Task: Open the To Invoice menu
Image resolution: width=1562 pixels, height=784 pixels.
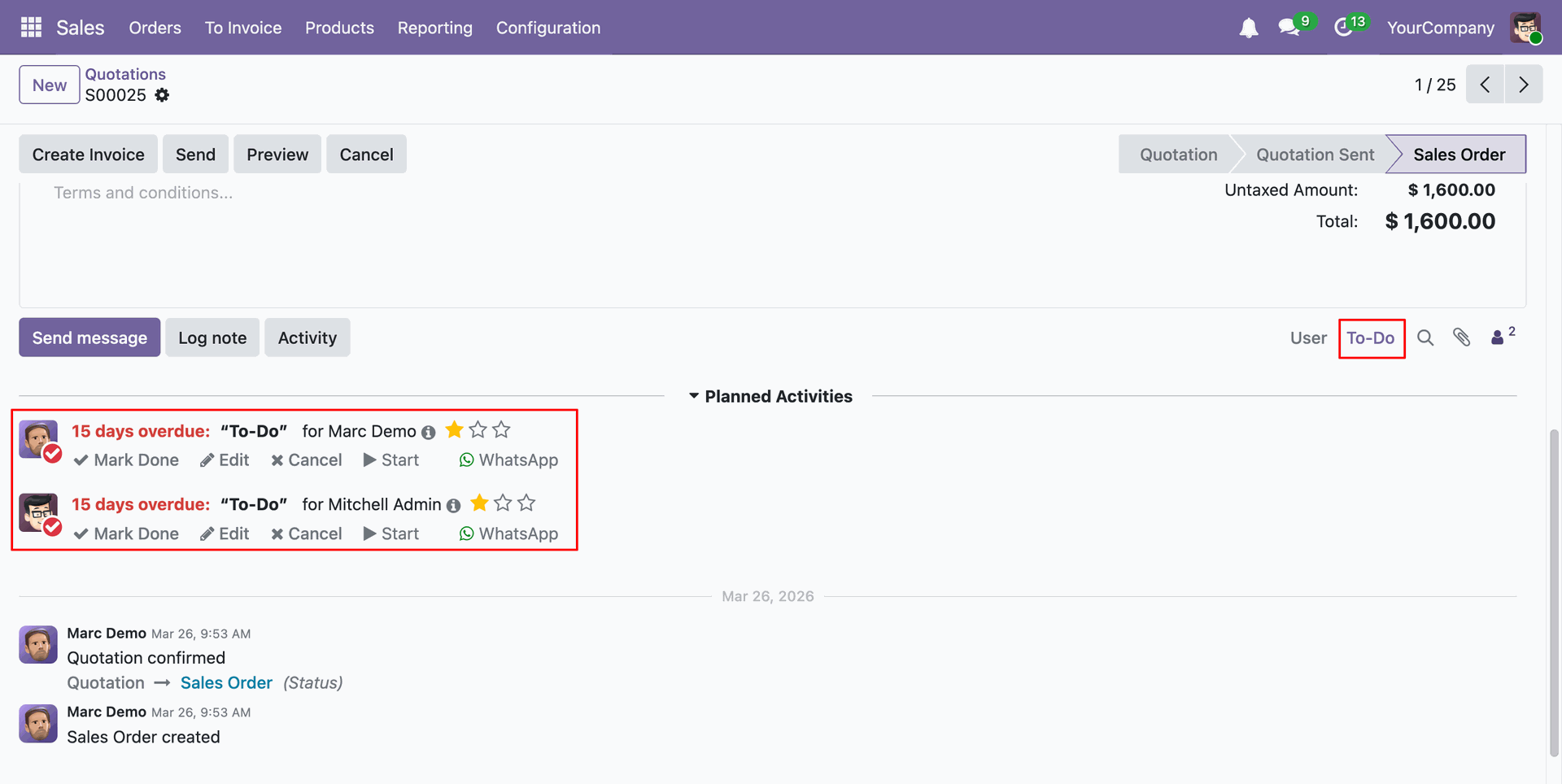Action: 243,28
